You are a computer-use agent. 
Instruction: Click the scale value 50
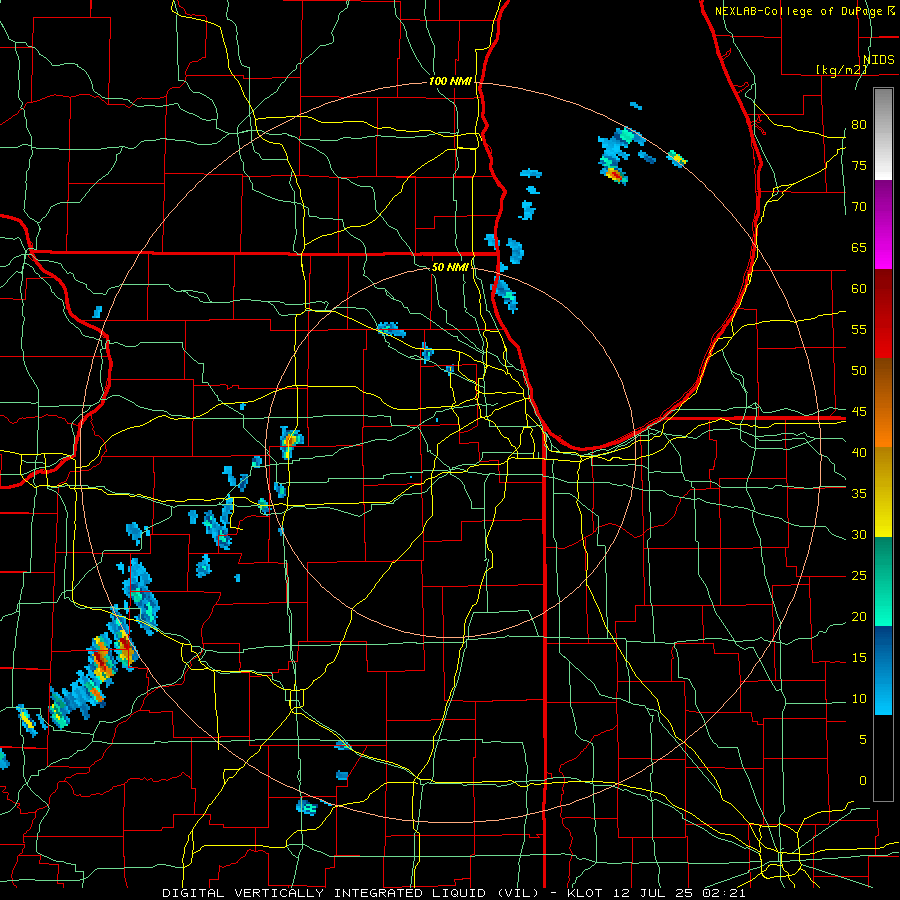tap(859, 370)
